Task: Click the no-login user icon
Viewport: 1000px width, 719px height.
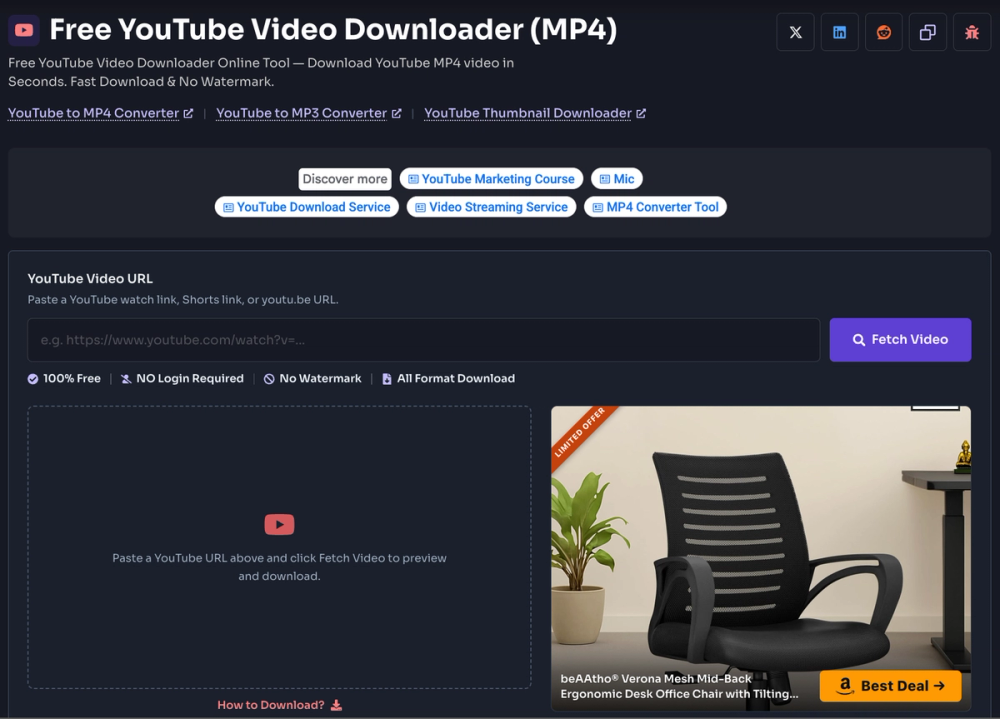Action: point(126,379)
